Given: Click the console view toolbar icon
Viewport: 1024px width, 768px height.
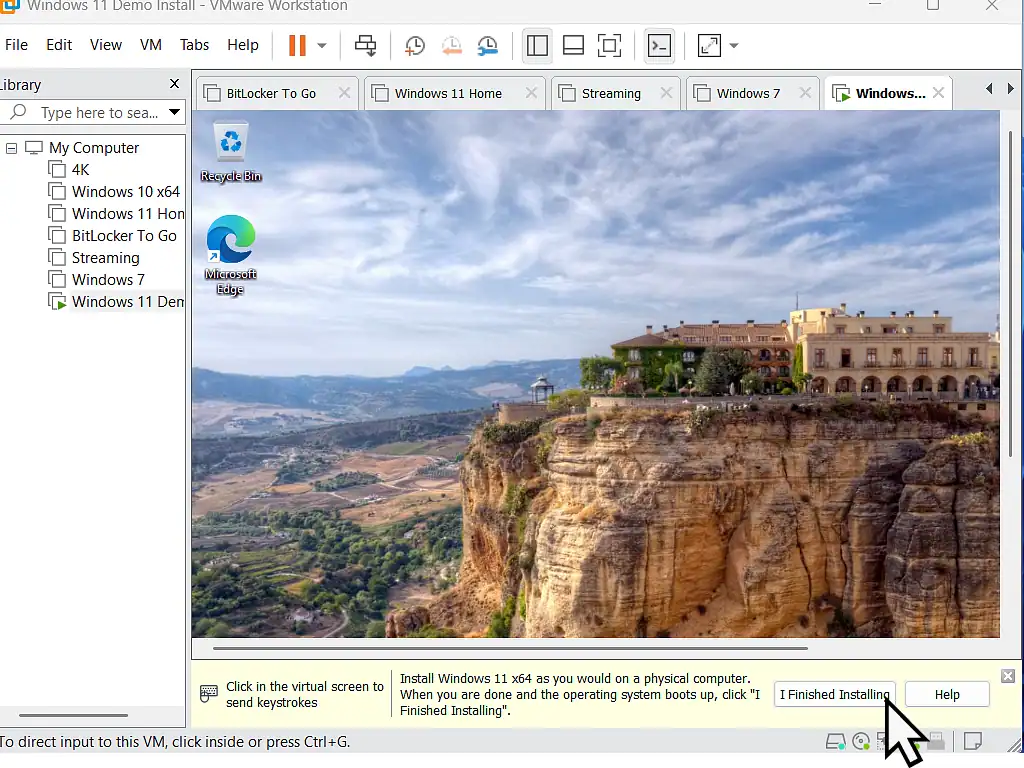Looking at the screenshot, I should pos(659,45).
